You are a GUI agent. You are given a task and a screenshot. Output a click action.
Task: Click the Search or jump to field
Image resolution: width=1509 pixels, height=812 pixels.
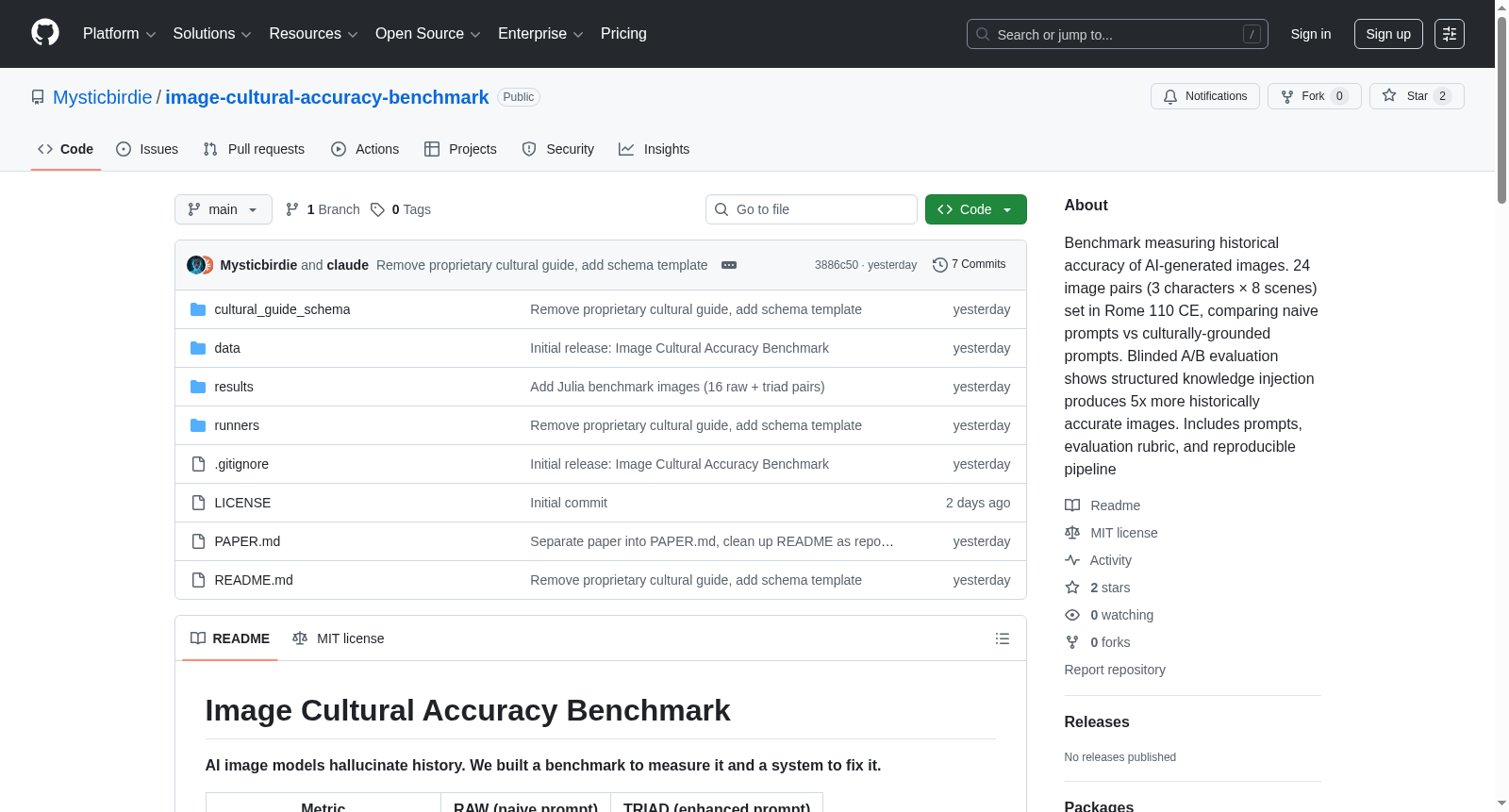(1118, 34)
